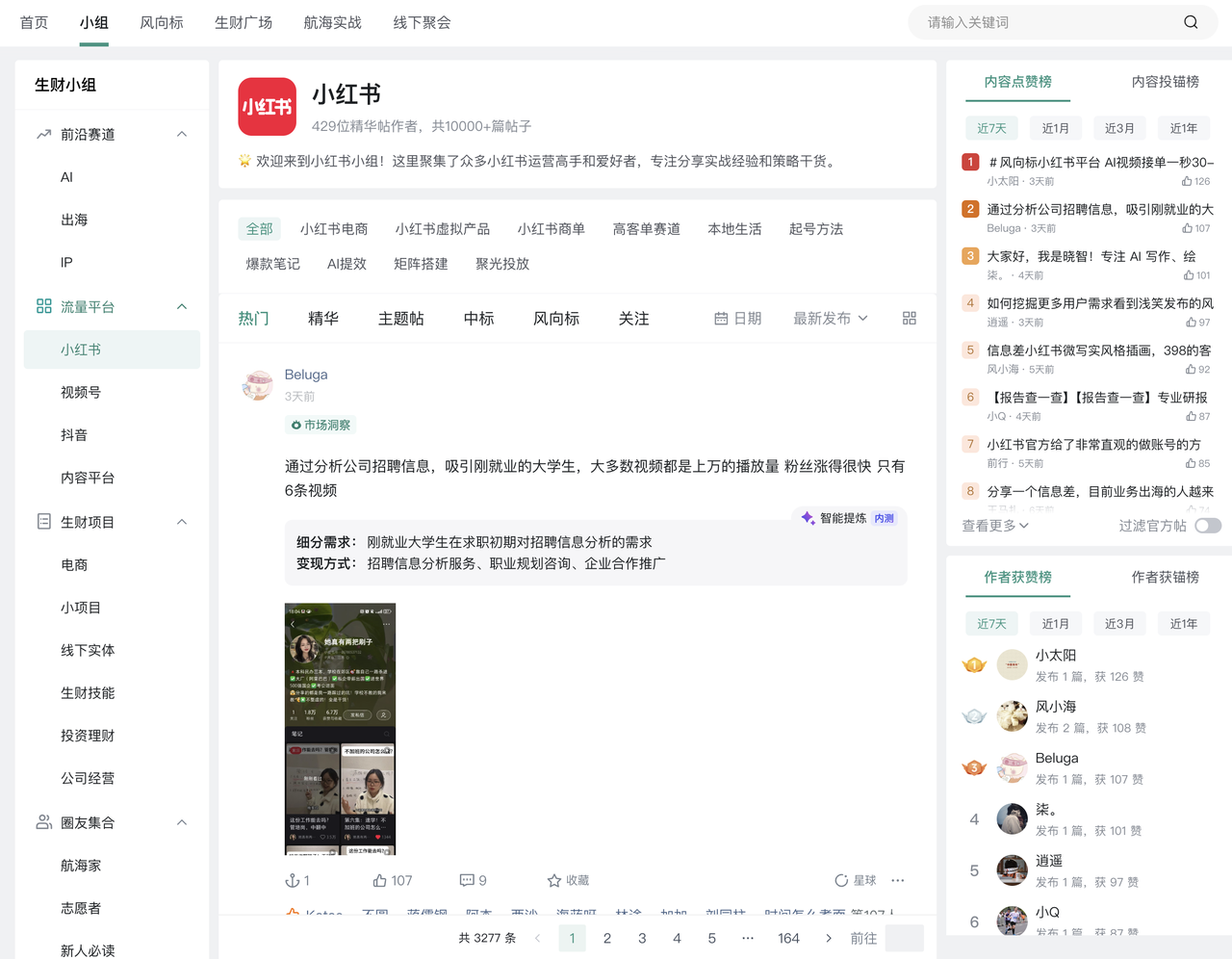Viewport: 1232px width, 959px height.
Task: Click the 生财项目 document icon
Action: 44,522
